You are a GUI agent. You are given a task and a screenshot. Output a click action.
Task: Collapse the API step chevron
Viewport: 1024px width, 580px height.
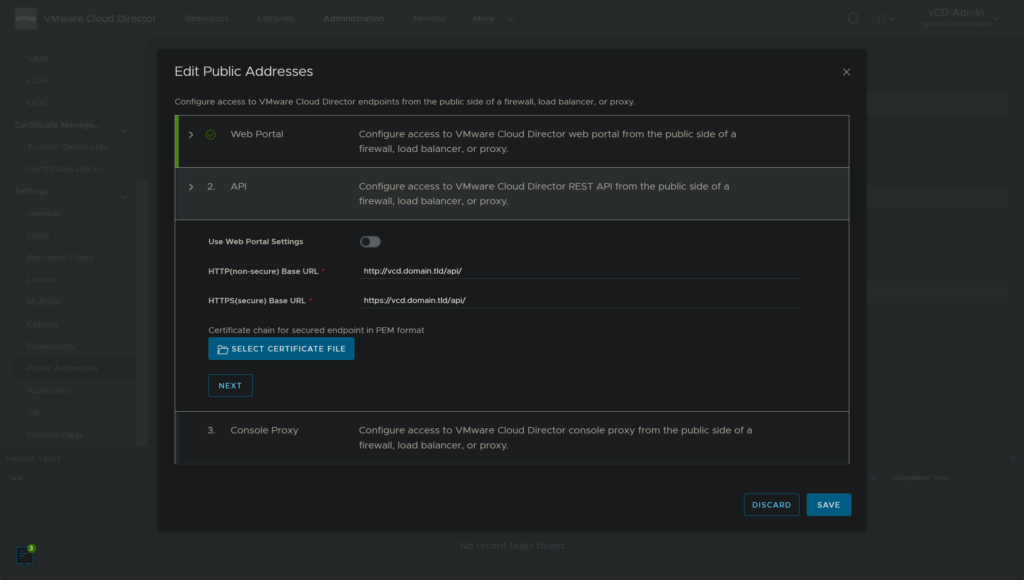pyautogui.click(x=191, y=187)
